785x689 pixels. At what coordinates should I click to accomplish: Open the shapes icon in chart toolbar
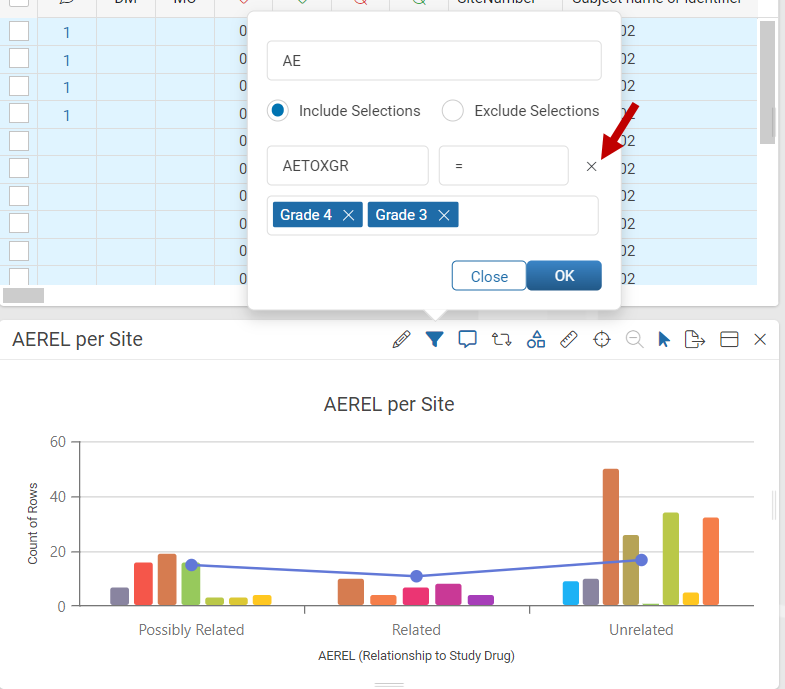click(x=536, y=339)
